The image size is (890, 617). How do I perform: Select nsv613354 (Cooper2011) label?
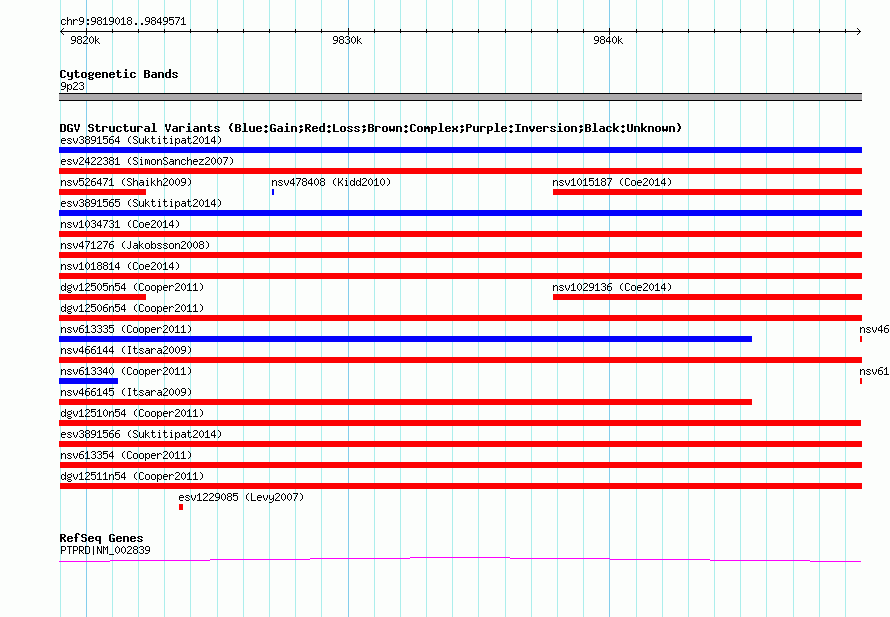(126, 455)
